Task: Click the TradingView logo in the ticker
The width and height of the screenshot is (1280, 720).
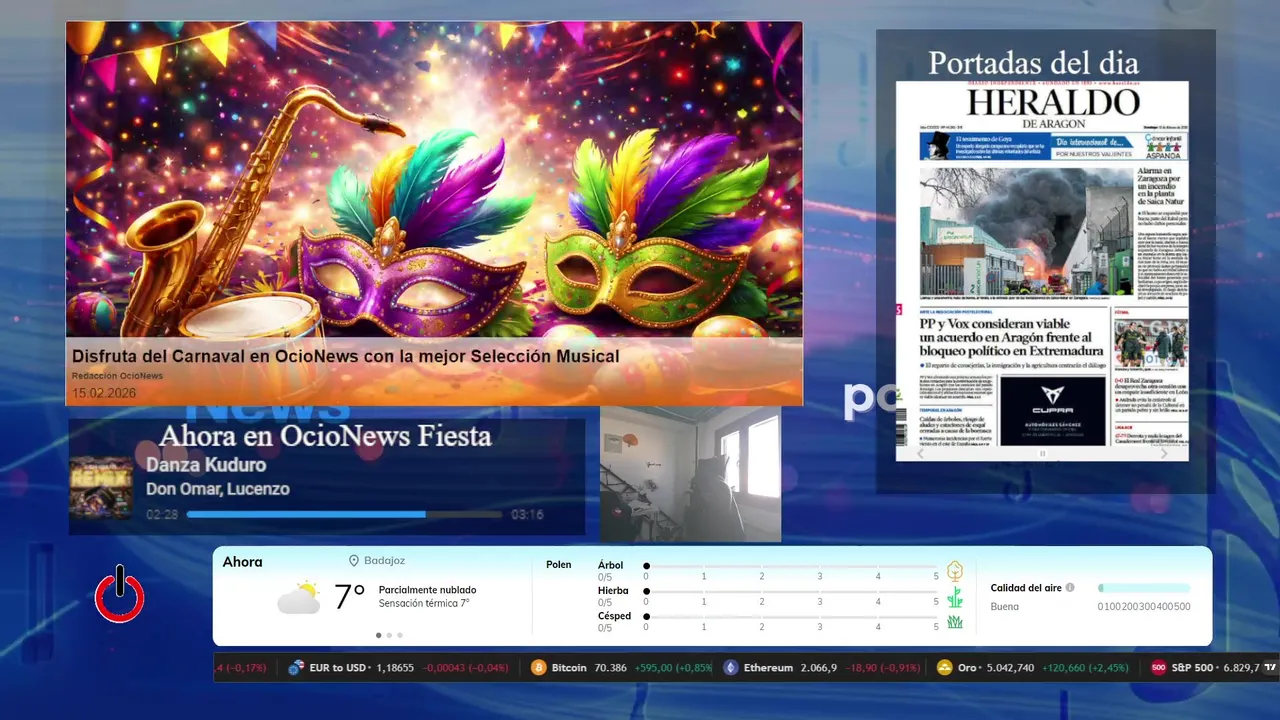Action: [1271, 667]
